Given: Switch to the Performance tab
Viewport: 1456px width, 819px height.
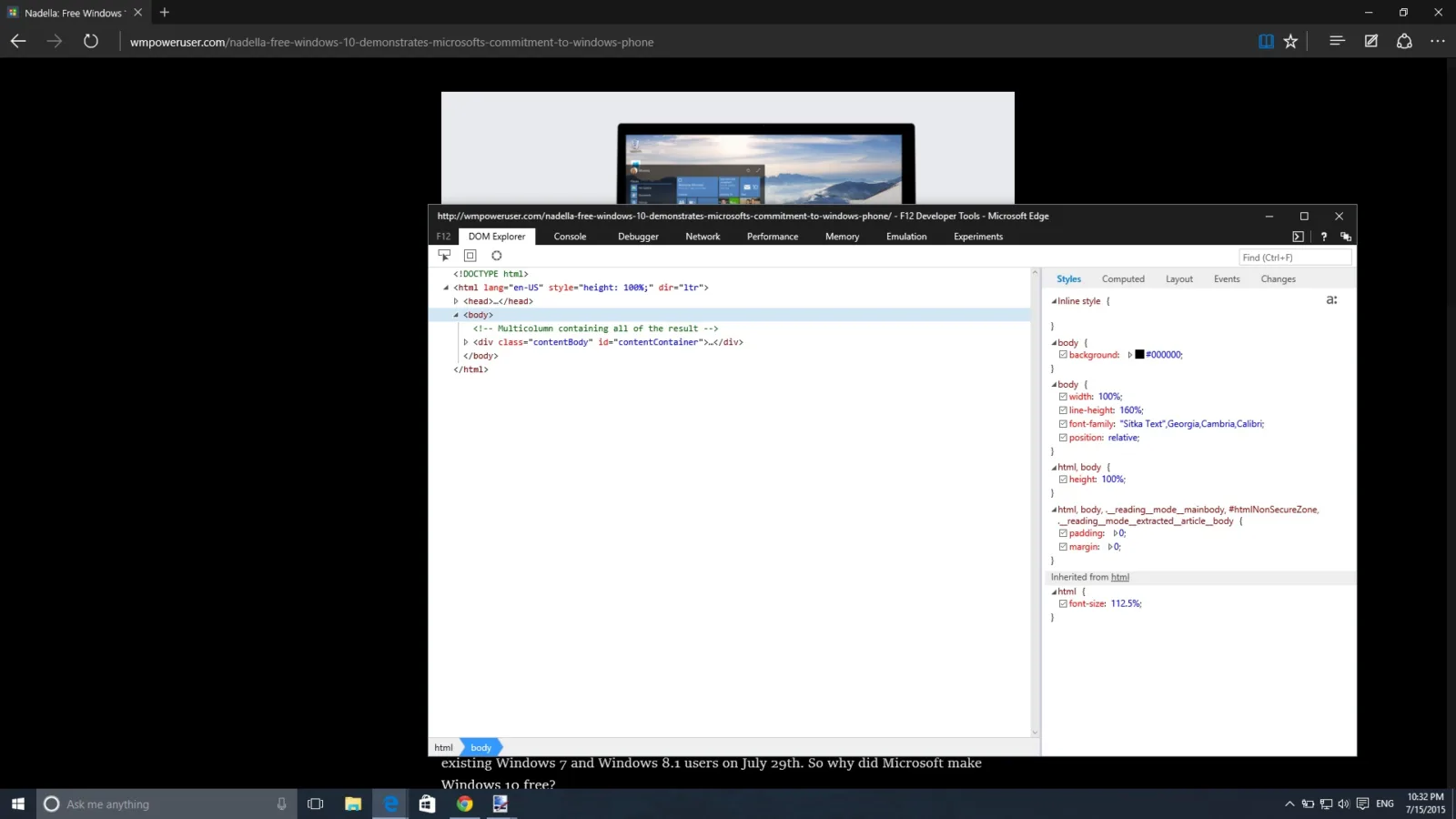Looking at the screenshot, I should pos(773,237).
